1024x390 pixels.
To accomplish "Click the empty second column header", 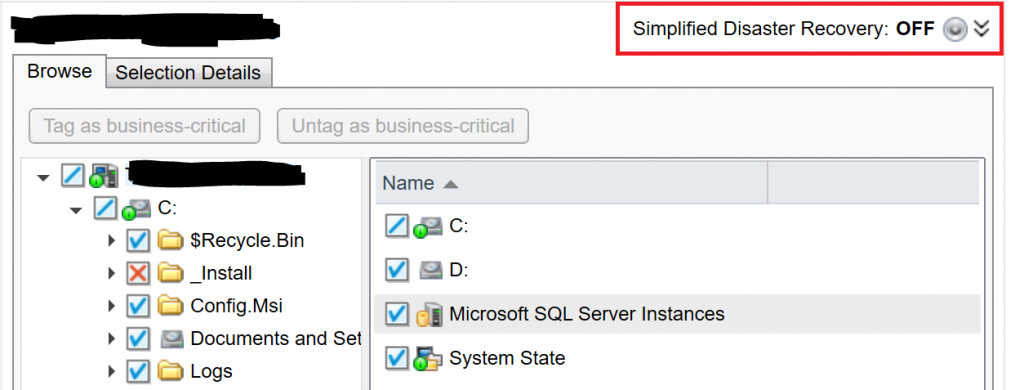I will click(873, 183).
